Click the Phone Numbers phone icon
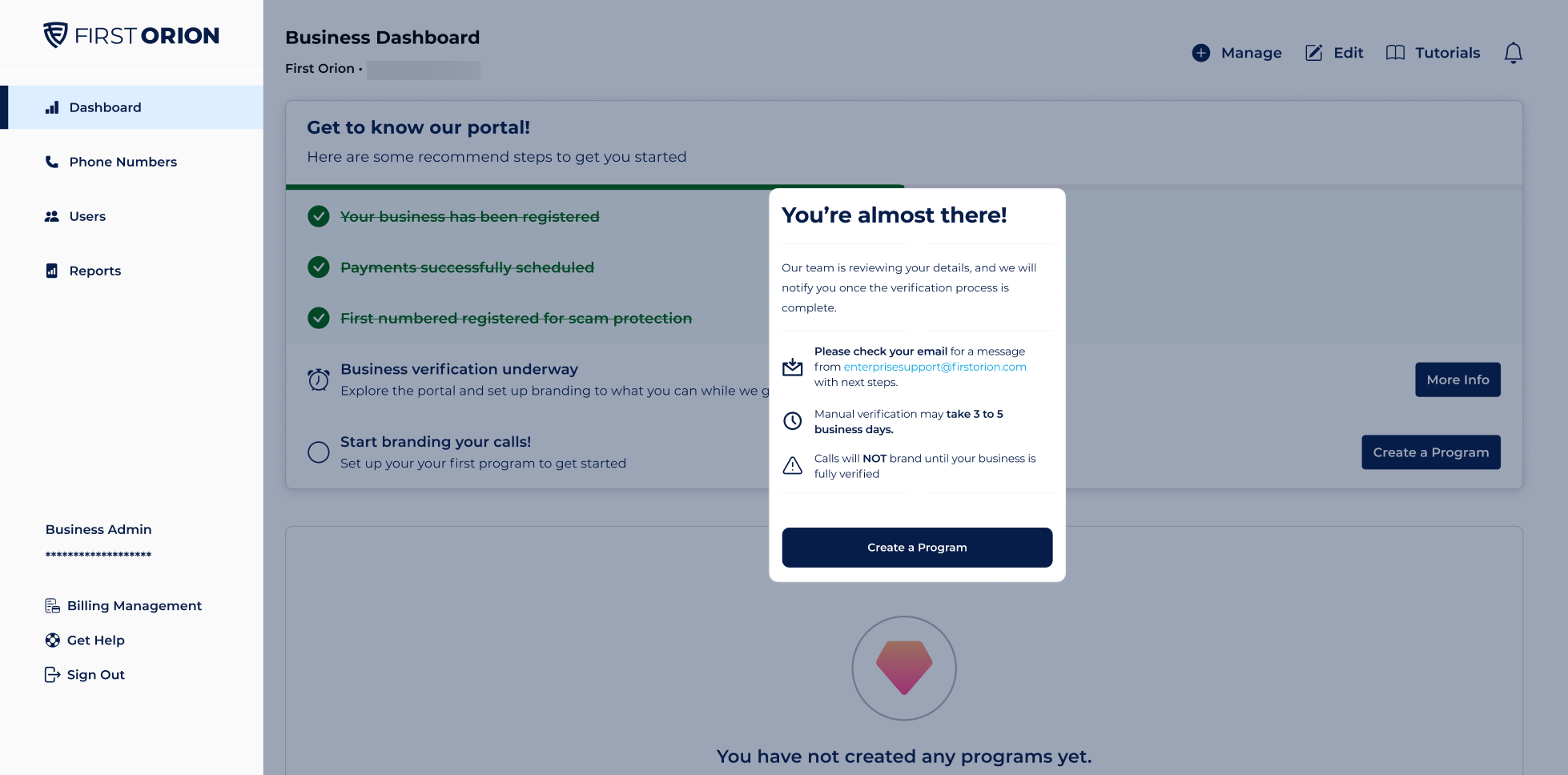 click(52, 162)
